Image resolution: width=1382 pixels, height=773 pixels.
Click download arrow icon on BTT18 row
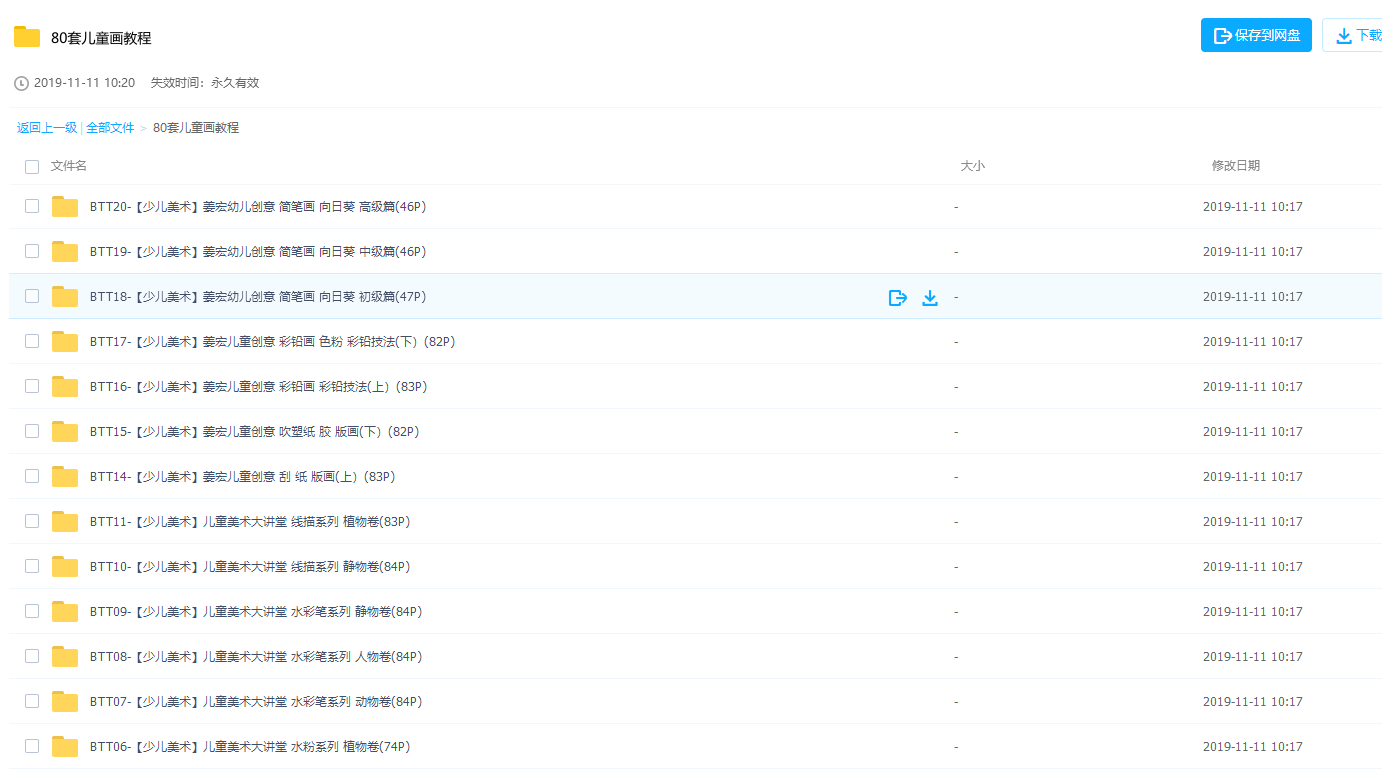pyautogui.click(x=930, y=297)
